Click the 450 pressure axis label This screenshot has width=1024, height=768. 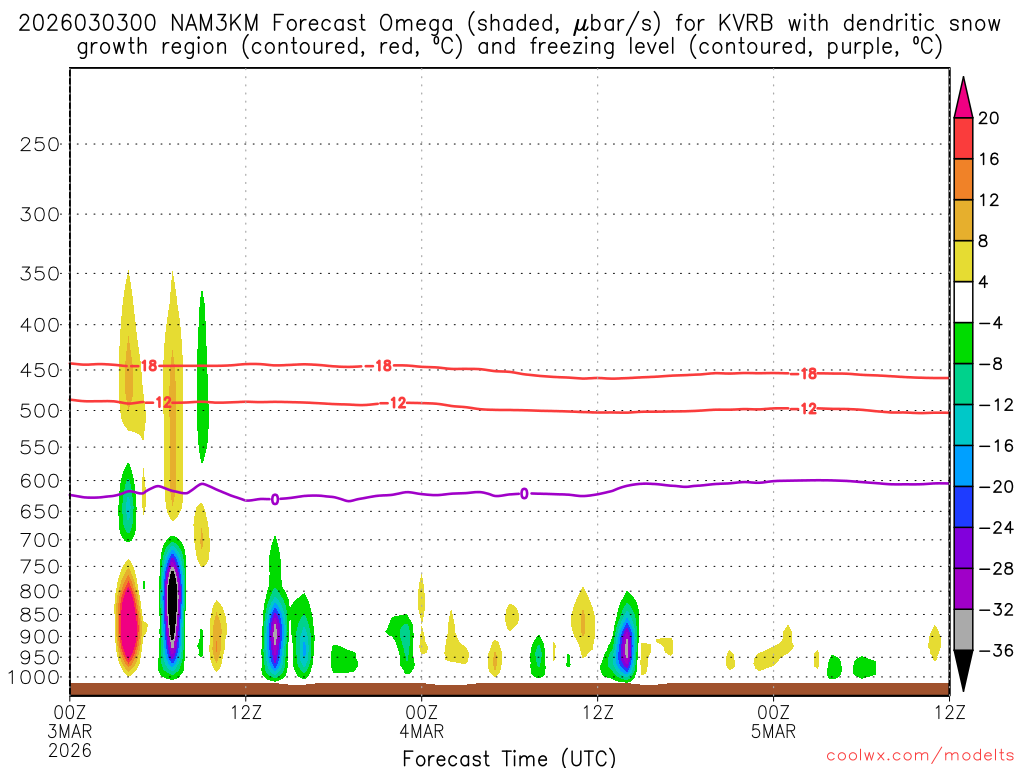[x=40, y=370]
